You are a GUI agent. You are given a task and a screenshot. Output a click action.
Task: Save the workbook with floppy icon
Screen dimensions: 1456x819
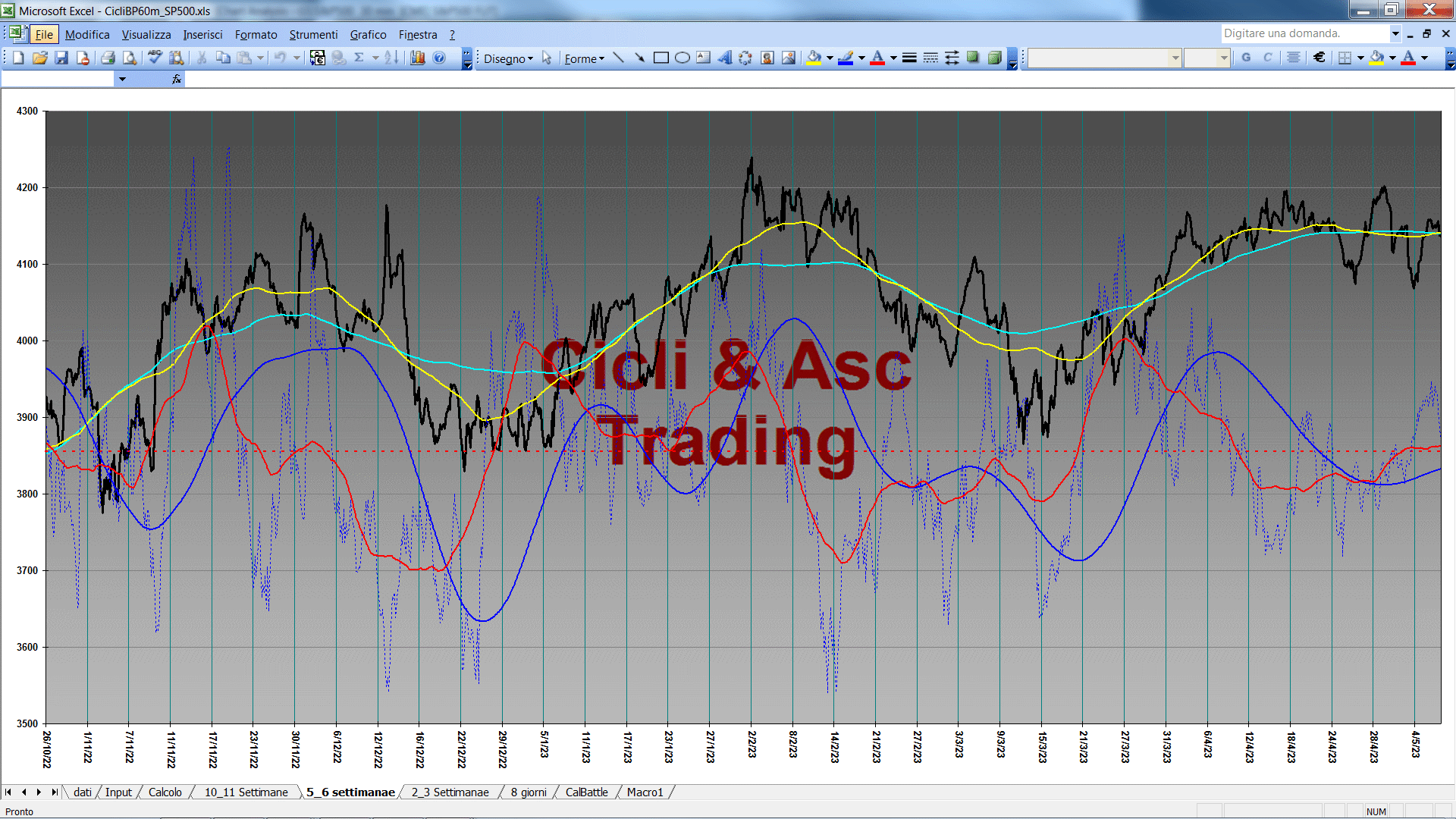[61, 58]
